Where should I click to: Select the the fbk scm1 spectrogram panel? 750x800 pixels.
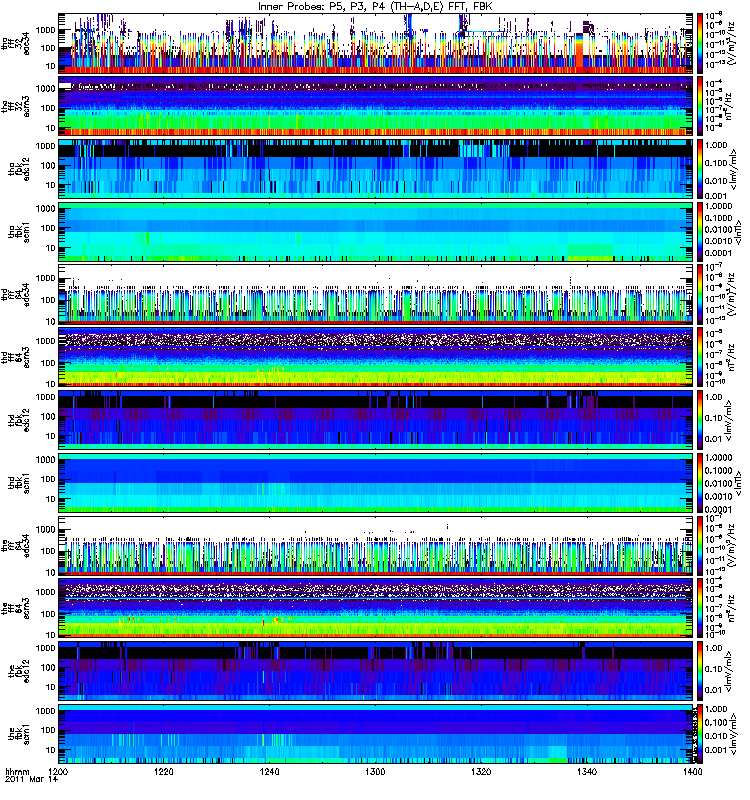[x=376, y=734]
